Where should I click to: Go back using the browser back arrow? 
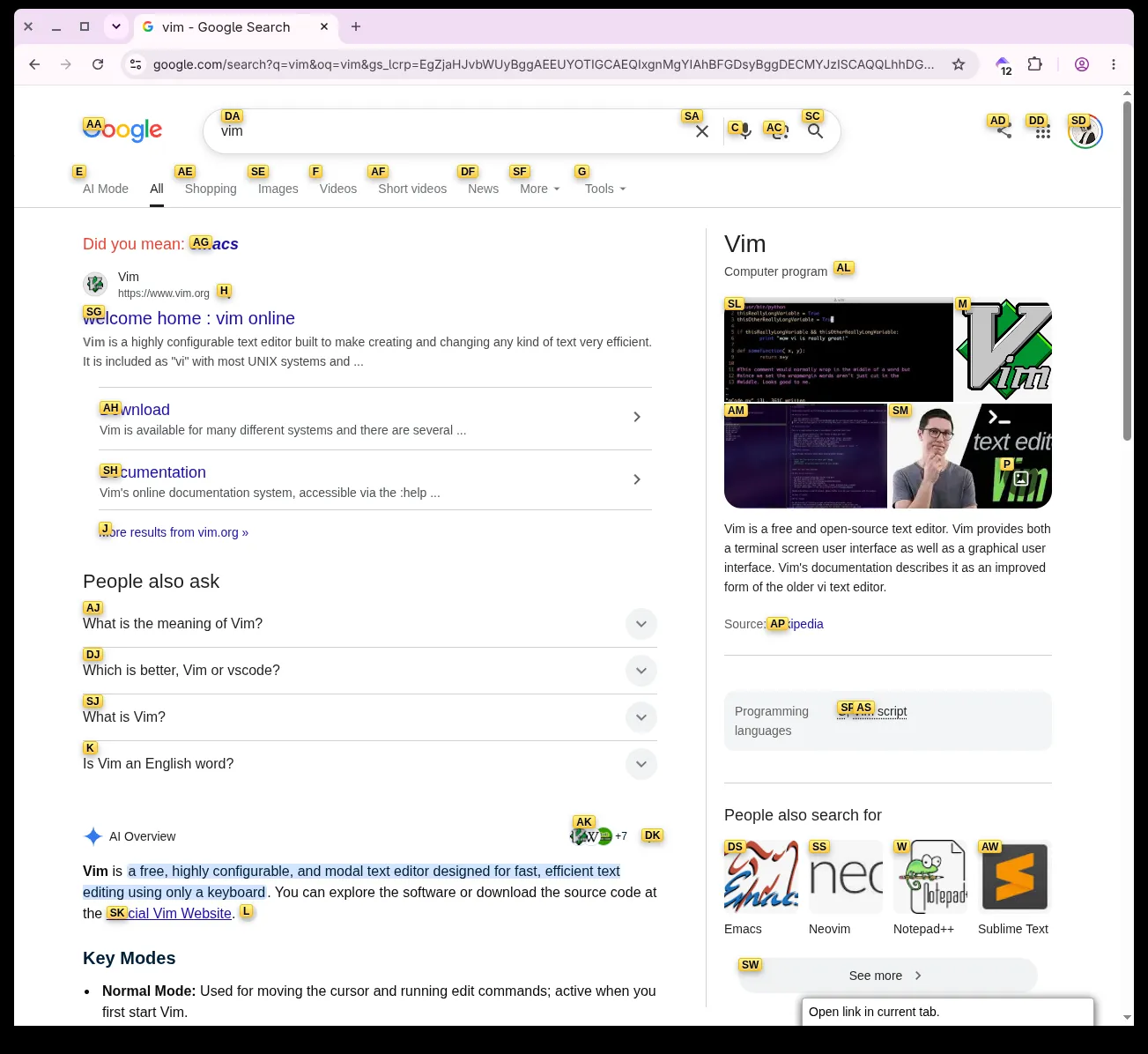(34, 64)
